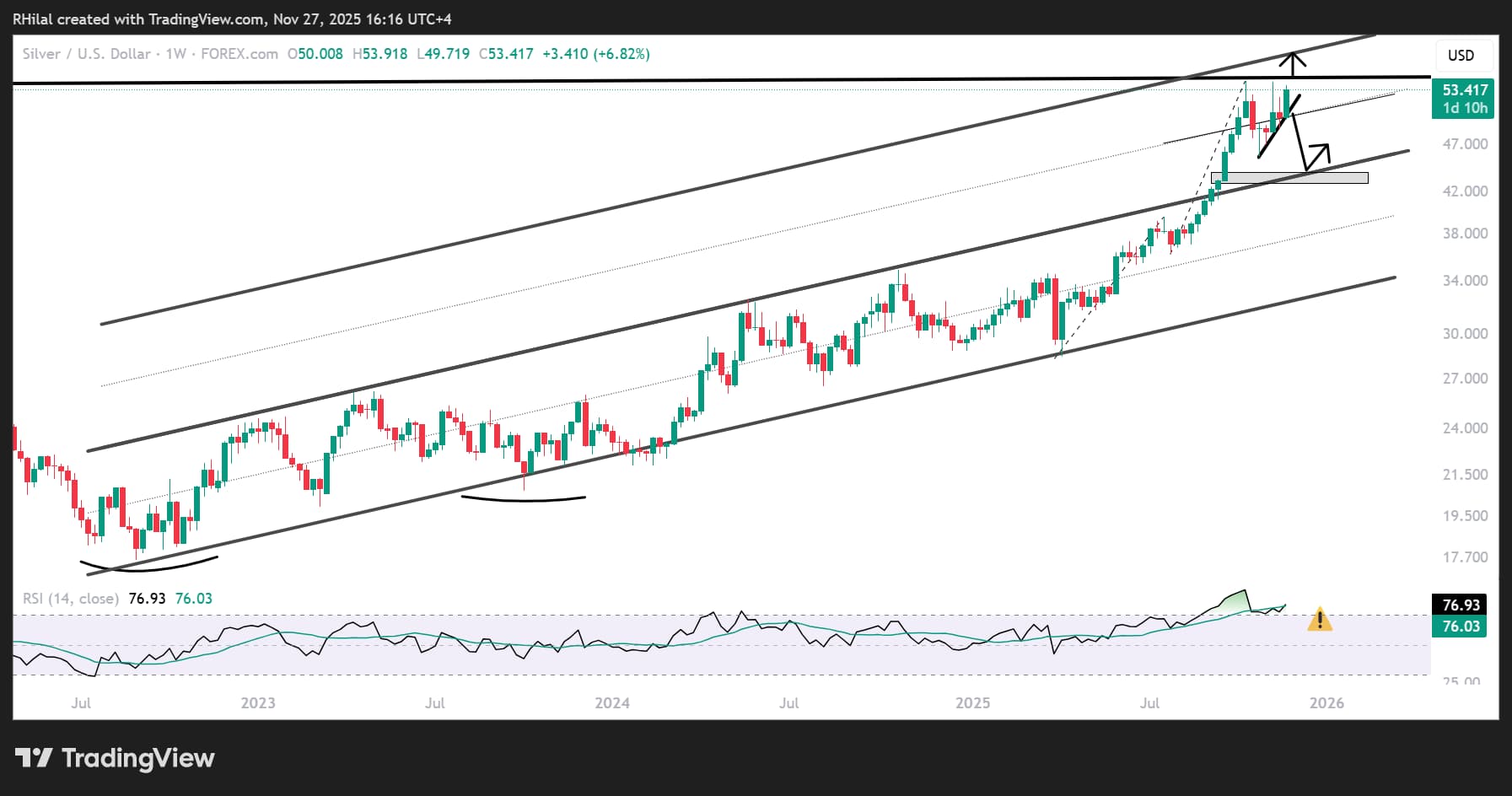
Task: Select the 1W interval label in the legend
Action: pos(175,54)
